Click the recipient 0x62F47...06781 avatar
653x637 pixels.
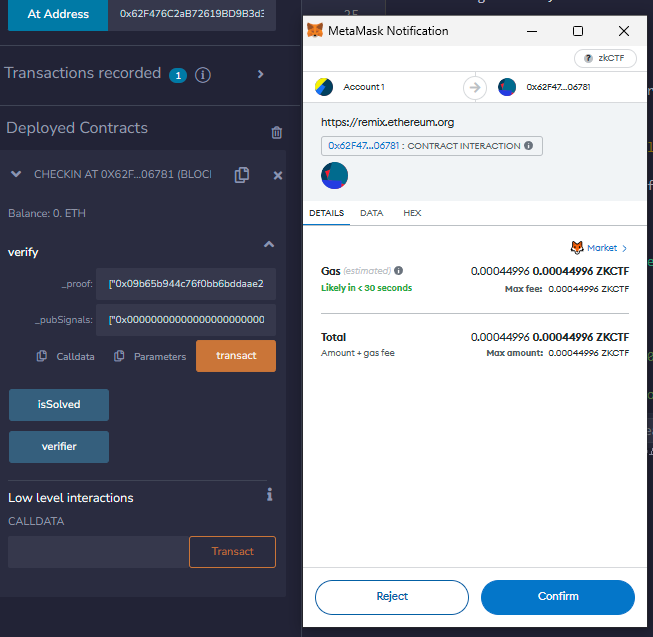pyautogui.click(x=507, y=87)
